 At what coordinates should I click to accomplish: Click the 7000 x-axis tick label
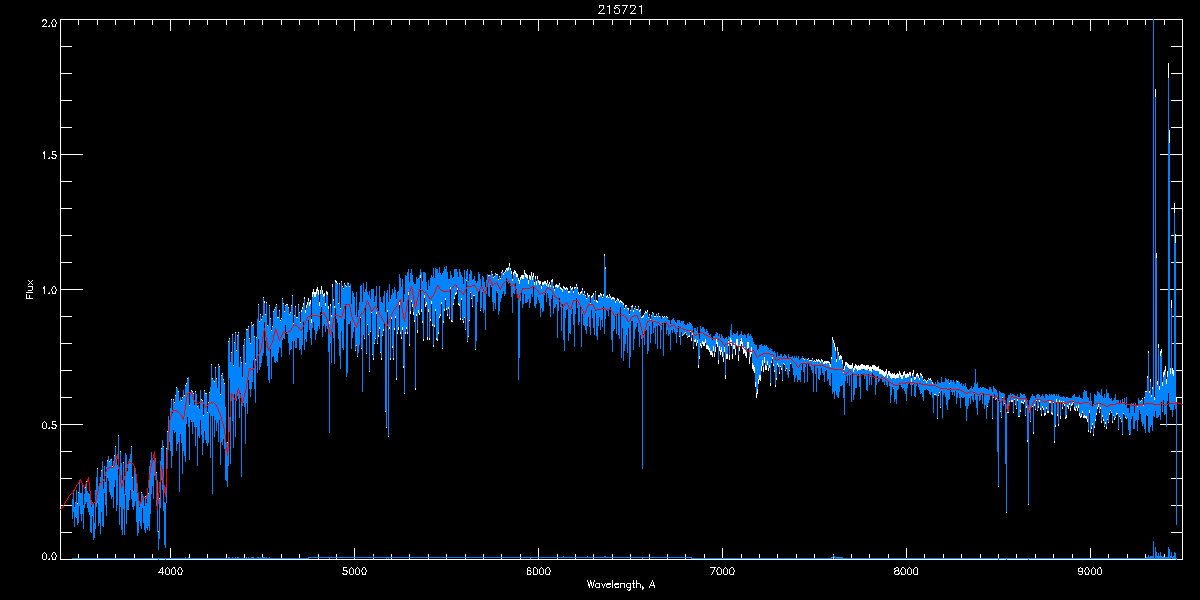point(722,572)
